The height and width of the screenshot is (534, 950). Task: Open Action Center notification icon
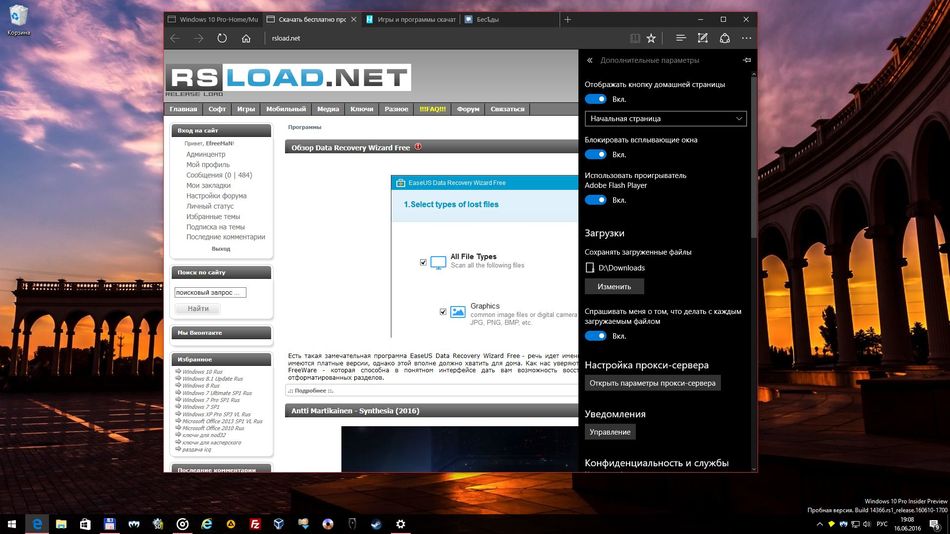pyautogui.click(x=935, y=524)
